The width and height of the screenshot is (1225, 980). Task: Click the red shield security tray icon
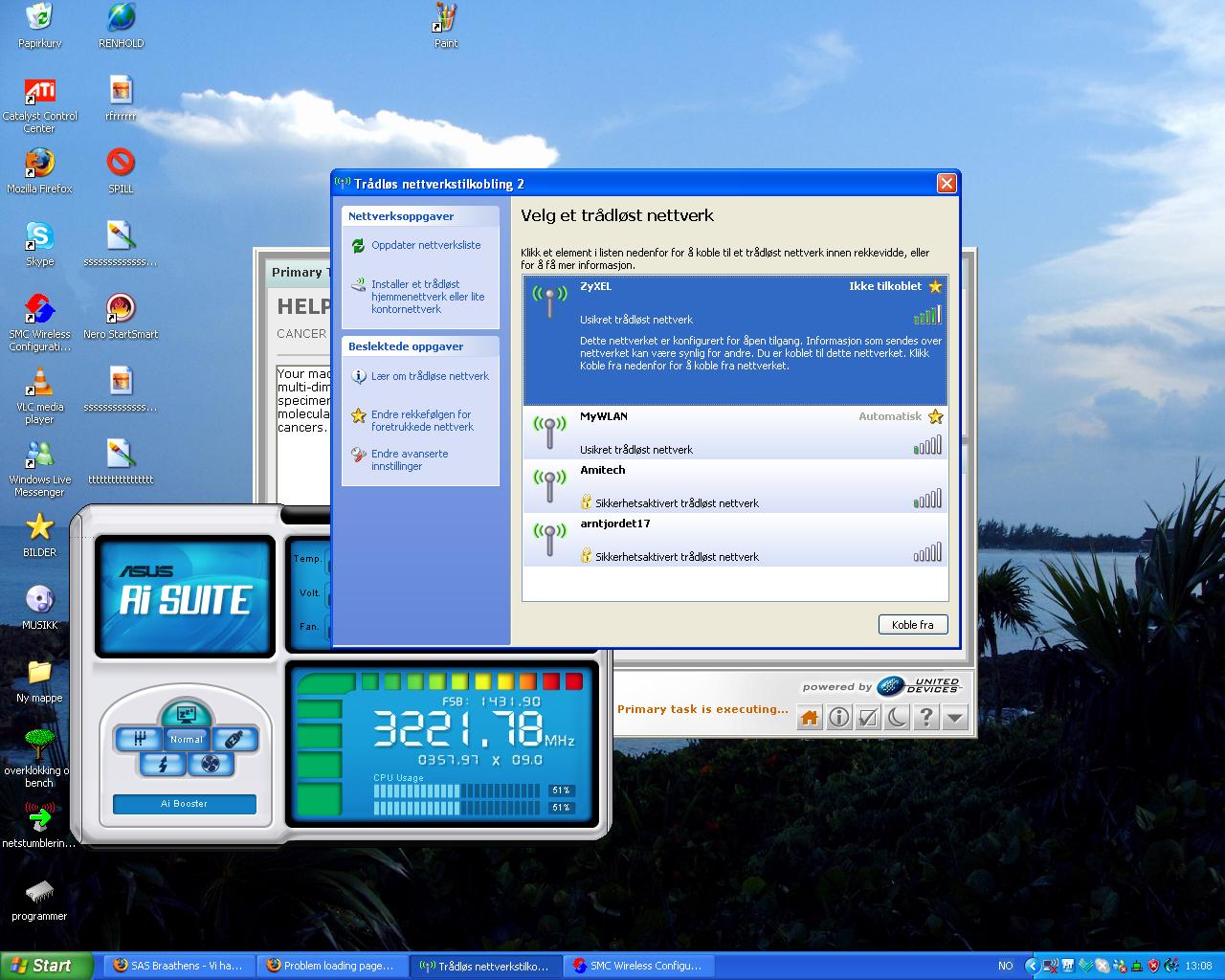click(x=1153, y=966)
